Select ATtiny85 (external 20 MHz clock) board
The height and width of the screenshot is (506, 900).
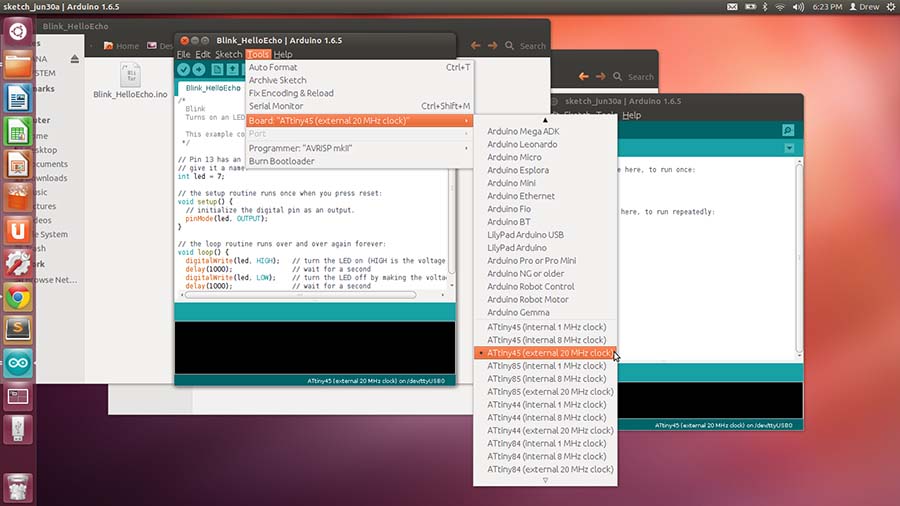point(545,391)
